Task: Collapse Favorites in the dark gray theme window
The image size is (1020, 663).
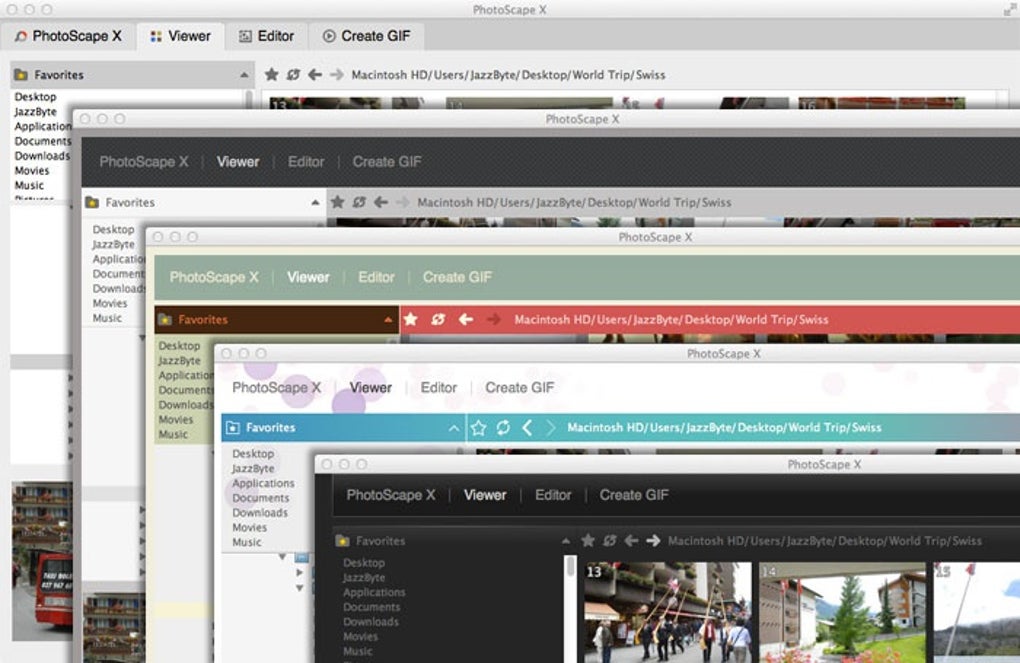Action: [x=315, y=202]
